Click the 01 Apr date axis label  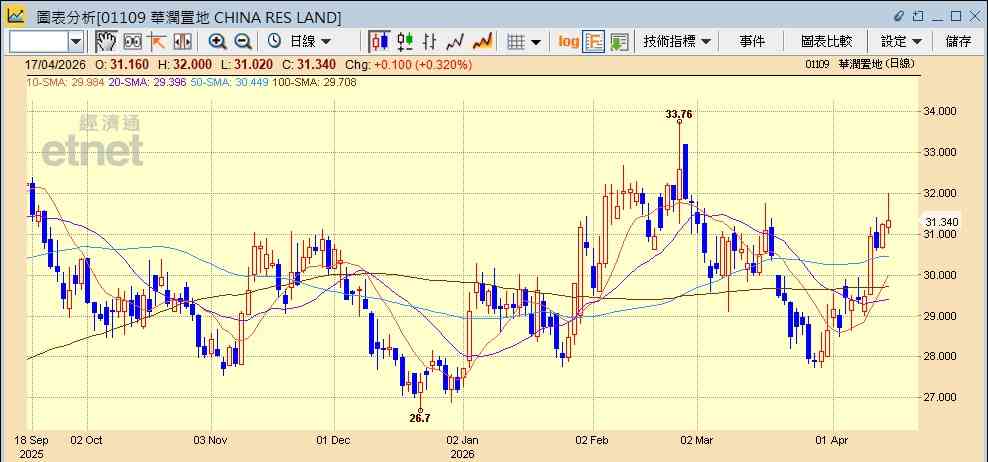pos(832,440)
